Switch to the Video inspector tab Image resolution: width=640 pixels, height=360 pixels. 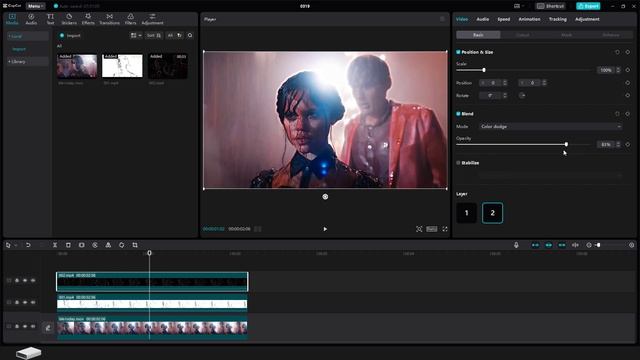click(462, 19)
